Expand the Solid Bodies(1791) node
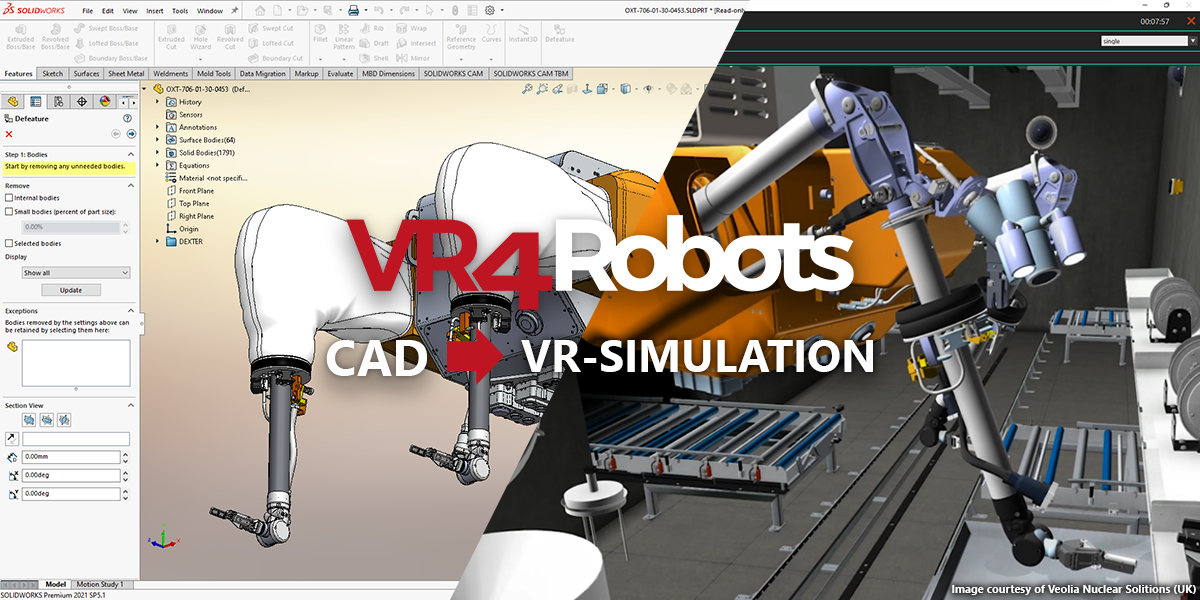1200x600 pixels. coord(157,153)
